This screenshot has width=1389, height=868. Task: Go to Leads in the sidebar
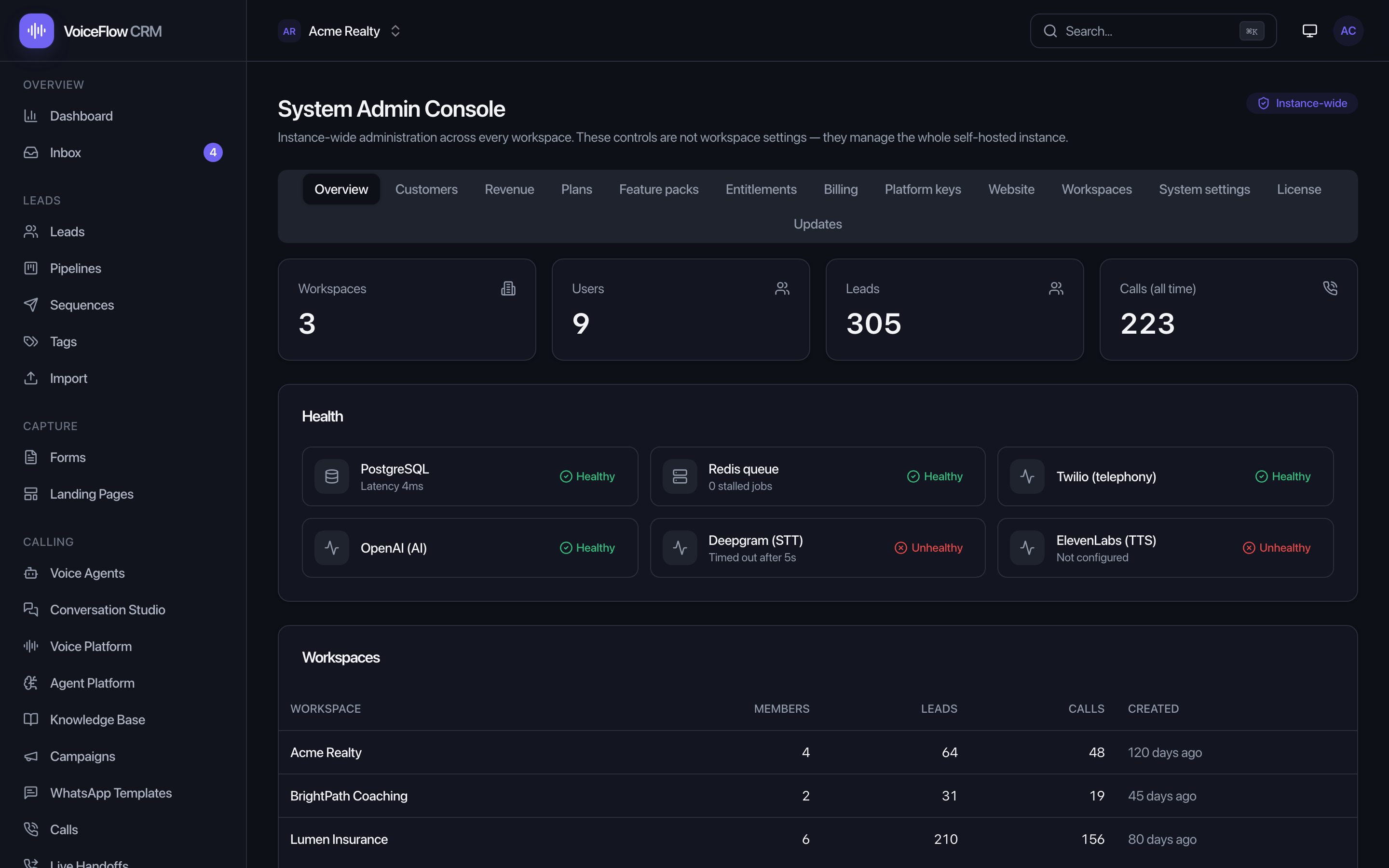point(123,232)
